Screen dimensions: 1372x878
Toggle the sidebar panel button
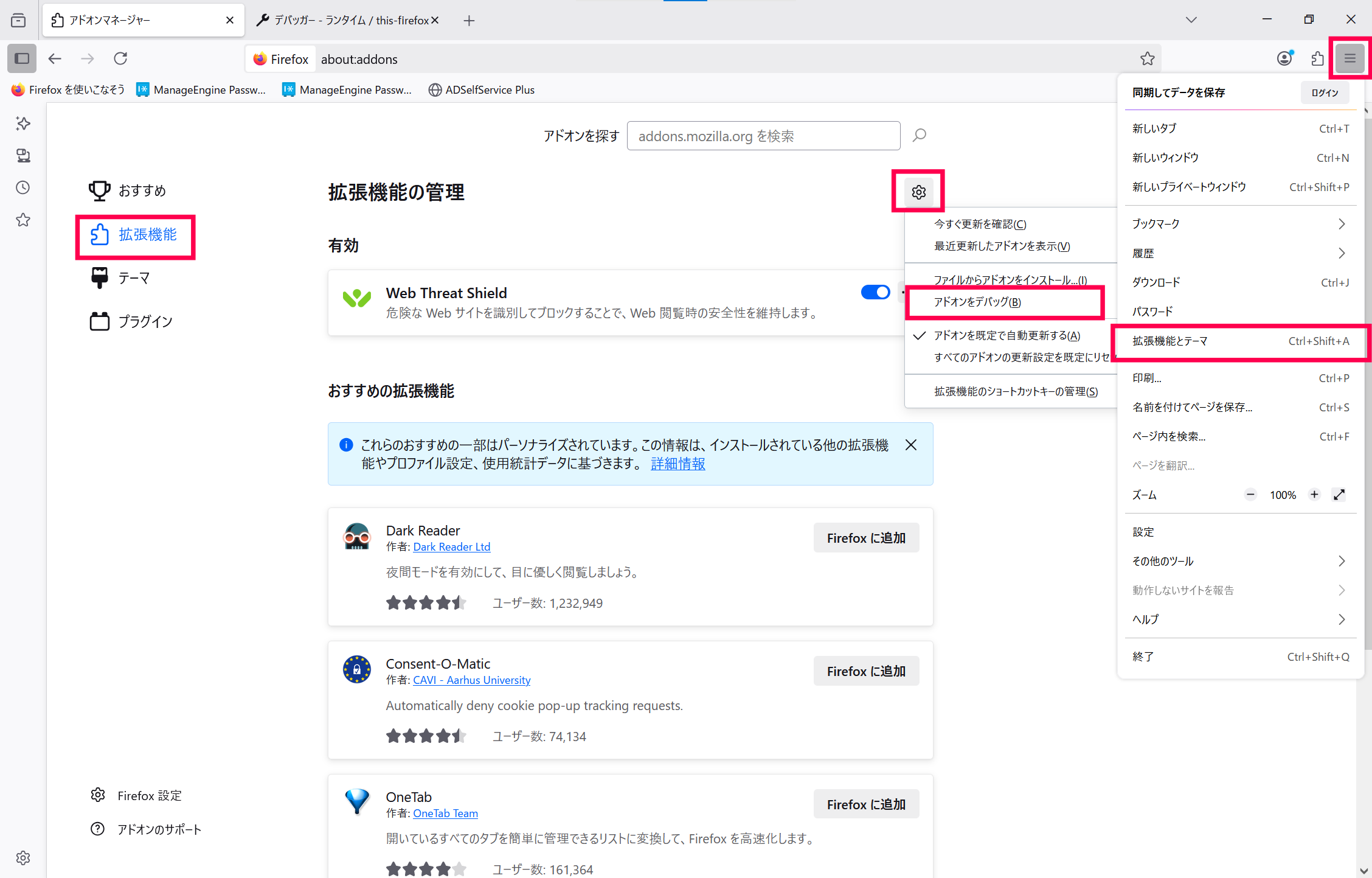click(22, 58)
